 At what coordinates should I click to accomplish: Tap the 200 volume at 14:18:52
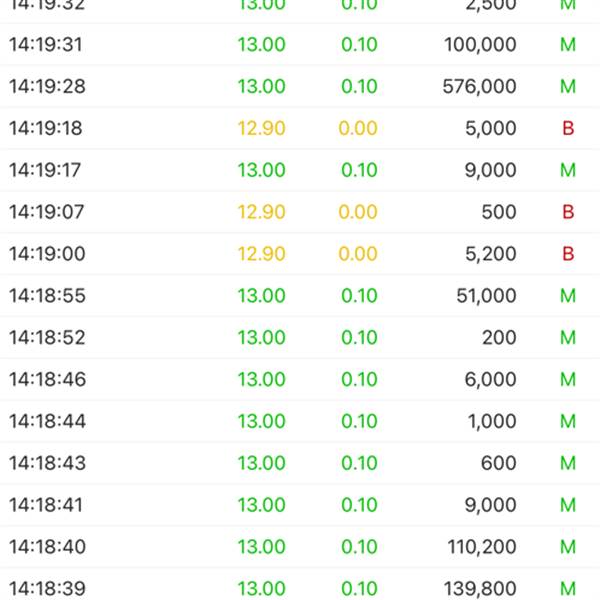click(x=499, y=338)
